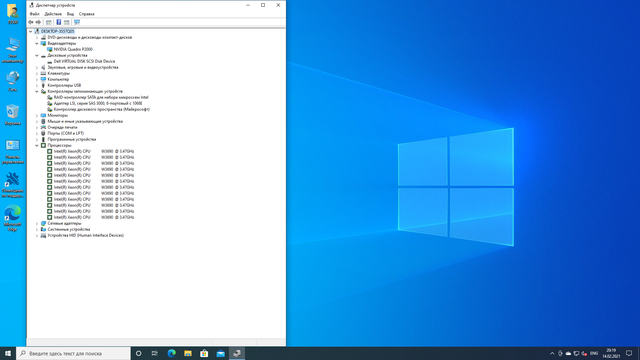
Task: Select the first Intel Xeon CPU entry
Action: click(x=94, y=151)
